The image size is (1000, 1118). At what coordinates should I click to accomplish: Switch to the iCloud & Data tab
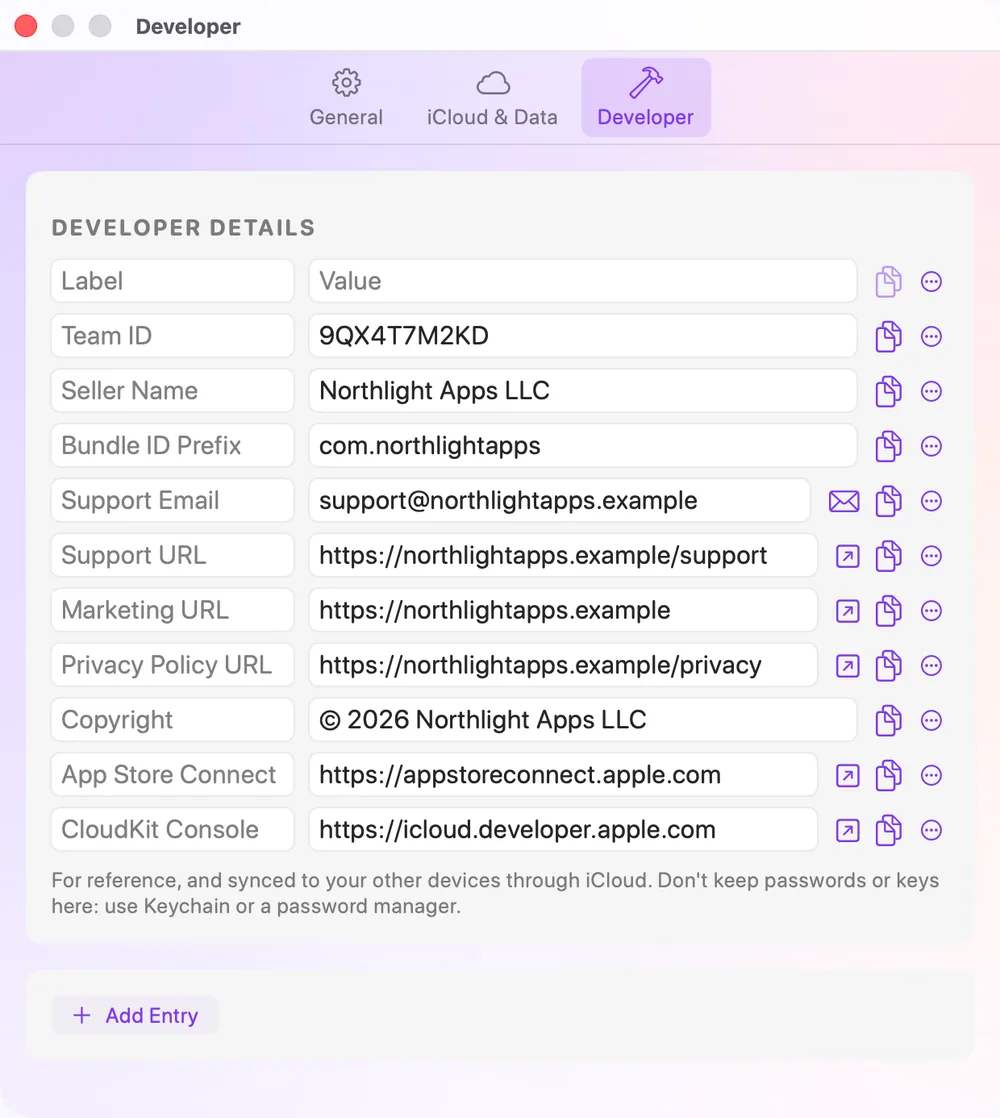(492, 98)
